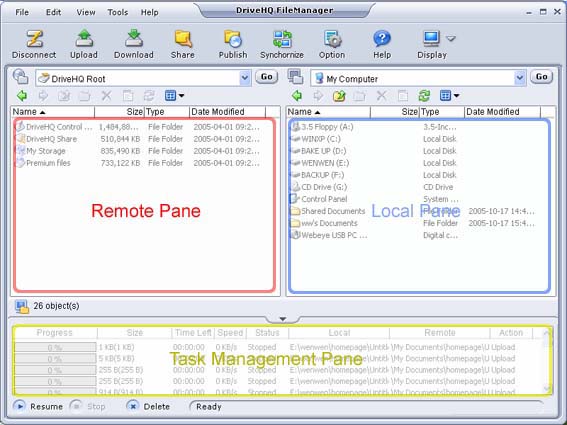Open the Option settings icon
Screen dimensions: 567x425
(x=332, y=39)
